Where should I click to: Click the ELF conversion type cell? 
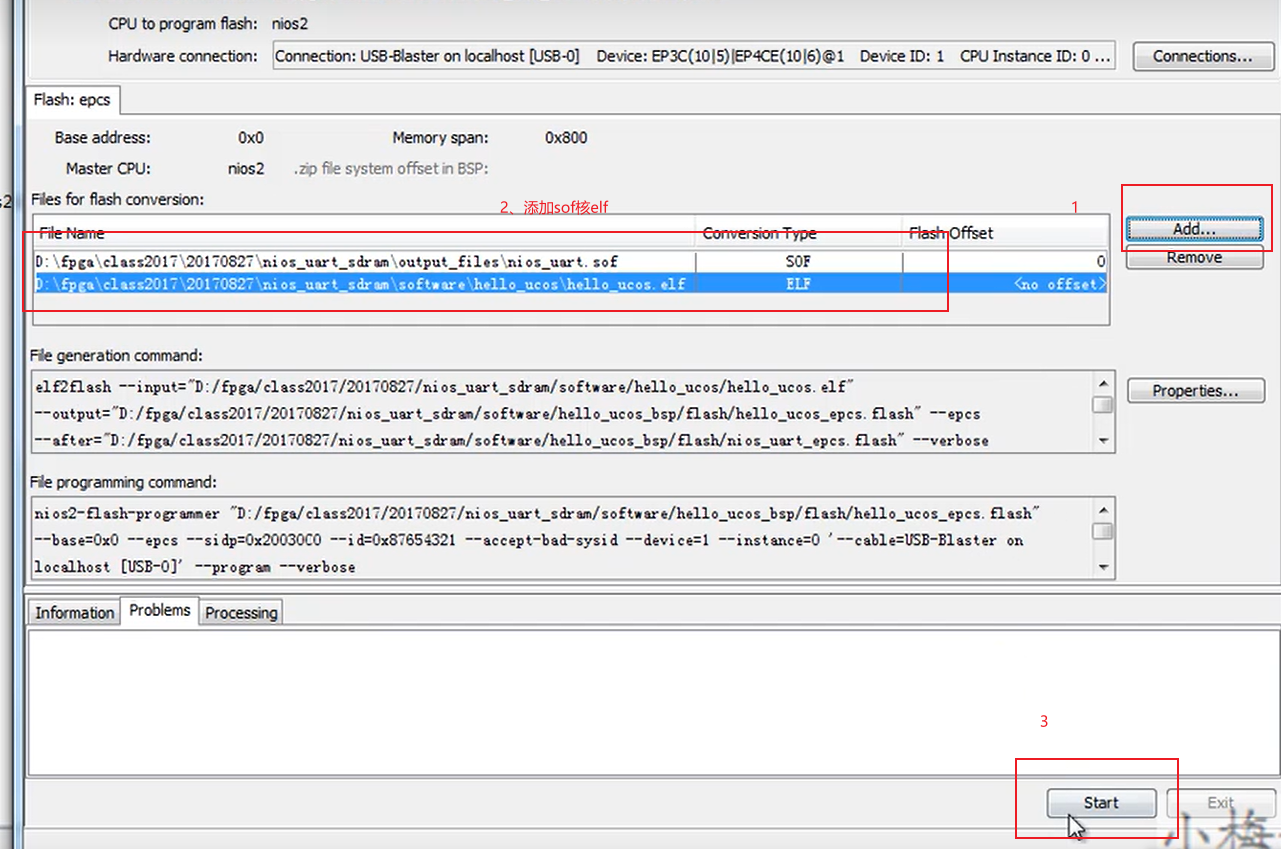click(x=798, y=284)
